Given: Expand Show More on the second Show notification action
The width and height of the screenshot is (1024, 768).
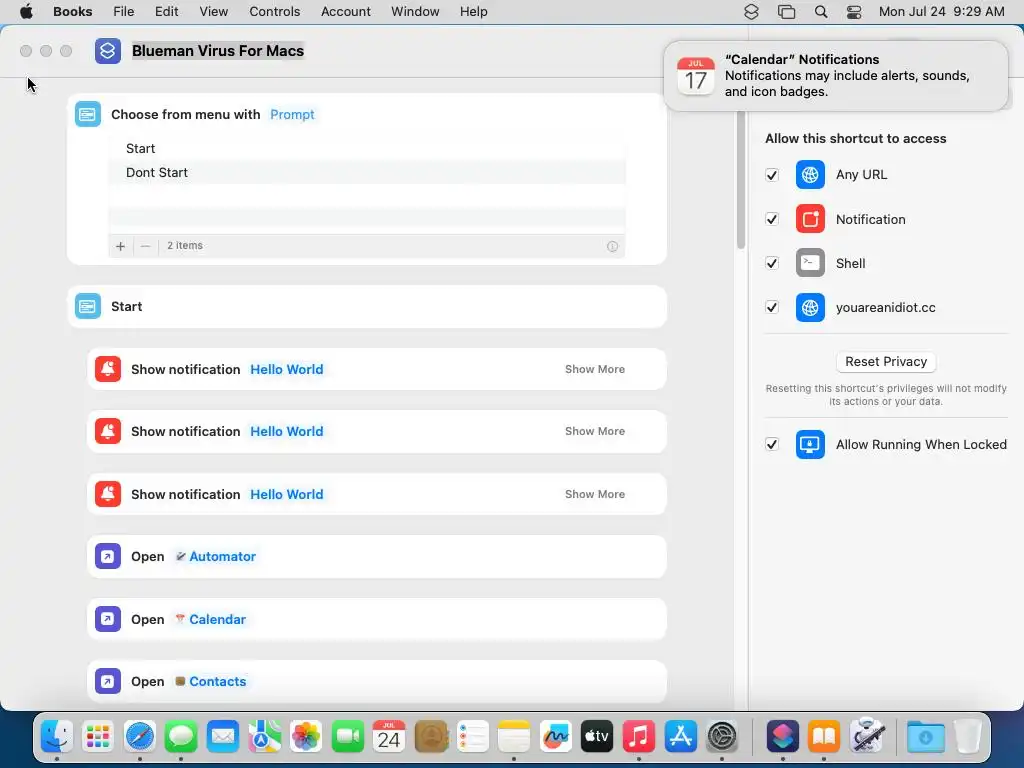Looking at the screenshot, I should [594, 431].
